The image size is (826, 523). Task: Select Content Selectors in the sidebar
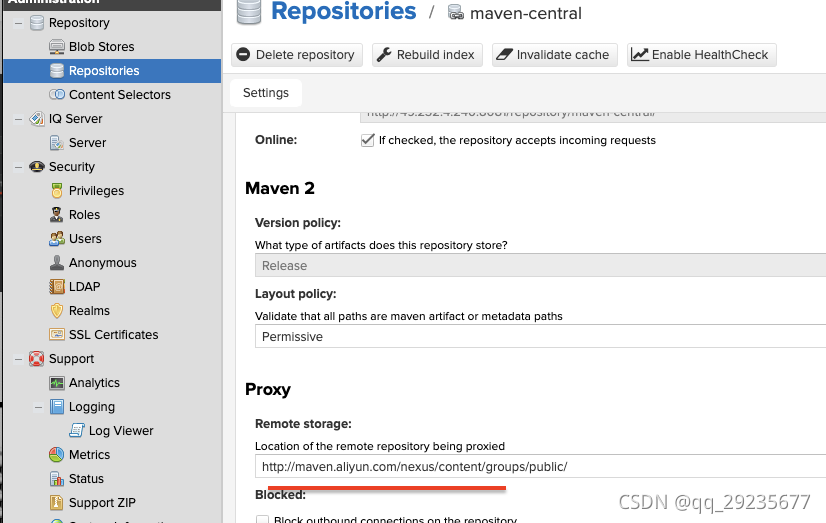pyautogui.click(x=120, y=95)
